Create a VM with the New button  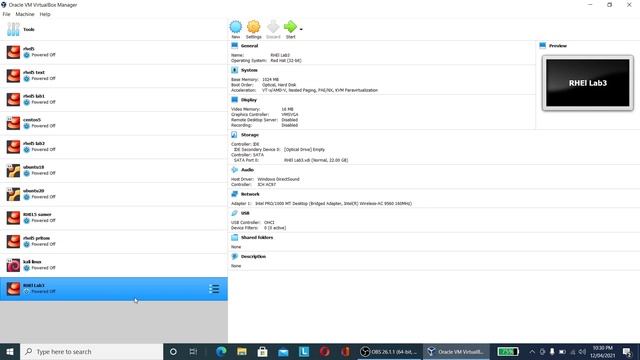click(236, 29)
